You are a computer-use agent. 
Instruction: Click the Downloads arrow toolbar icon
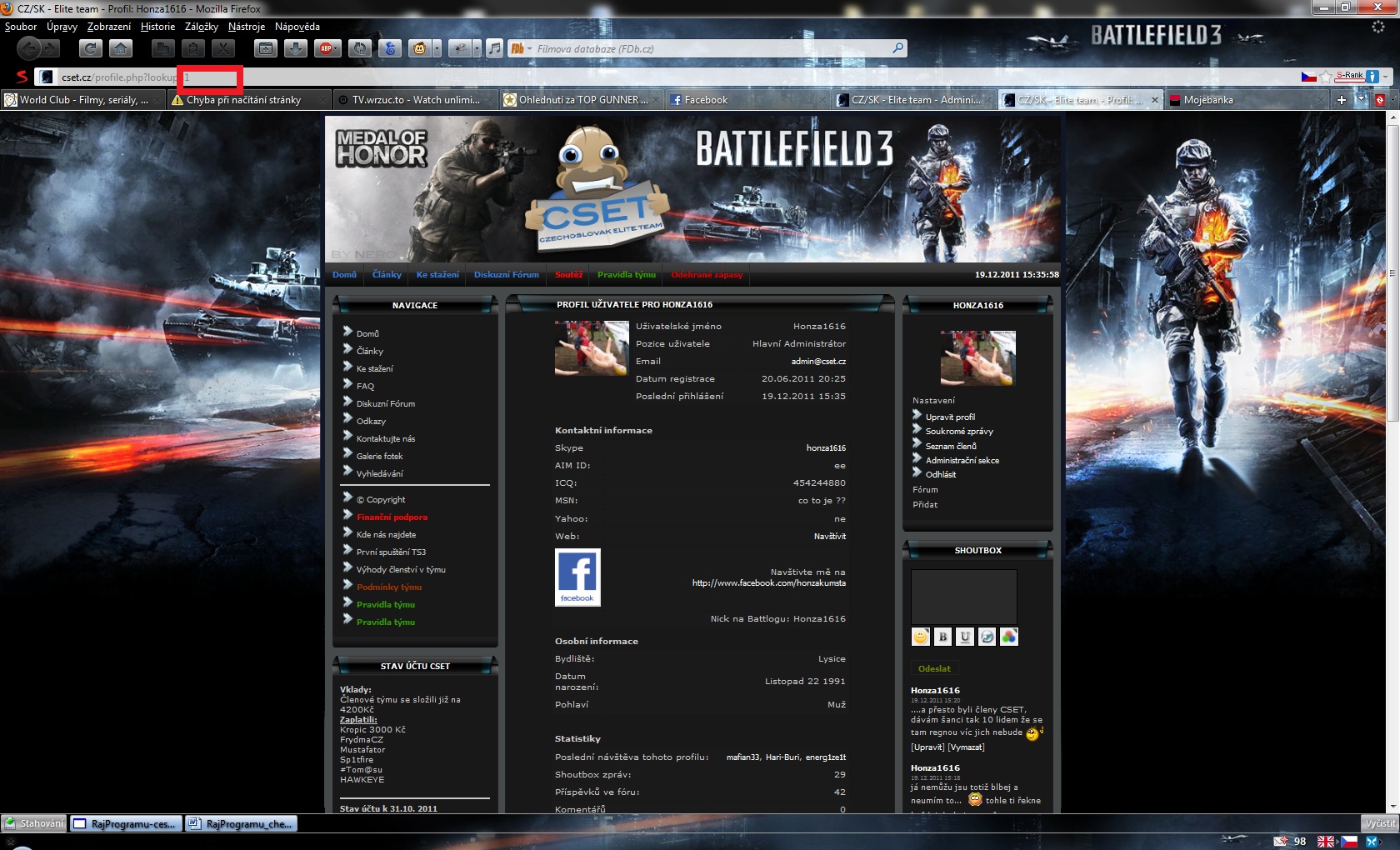tap(296, 48)
